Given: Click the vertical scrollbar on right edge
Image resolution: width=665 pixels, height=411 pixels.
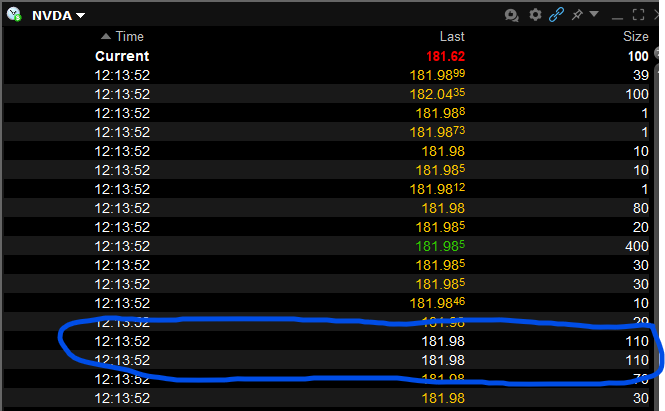Looking at the screenshot, I should (659, 200).
